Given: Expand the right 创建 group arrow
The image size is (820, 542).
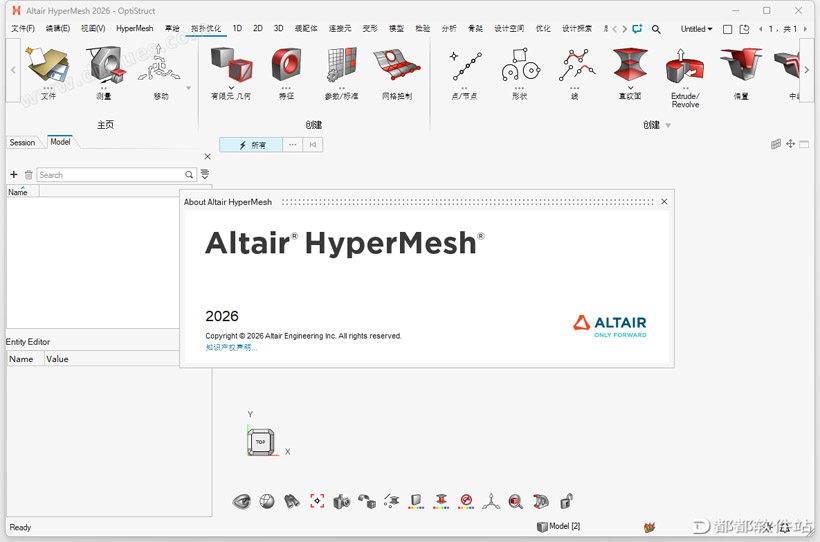Looking at the screenshot, I should [x=668, y=126].
